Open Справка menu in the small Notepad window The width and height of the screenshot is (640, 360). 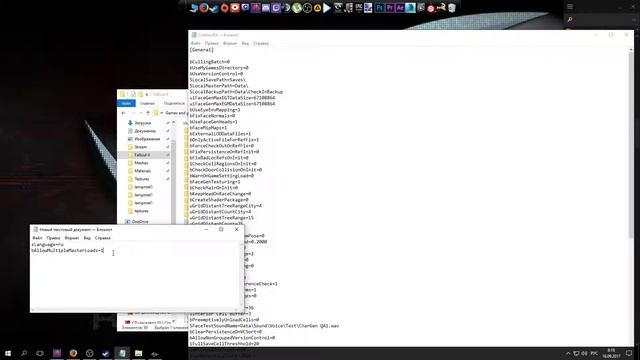pos(102,238)
